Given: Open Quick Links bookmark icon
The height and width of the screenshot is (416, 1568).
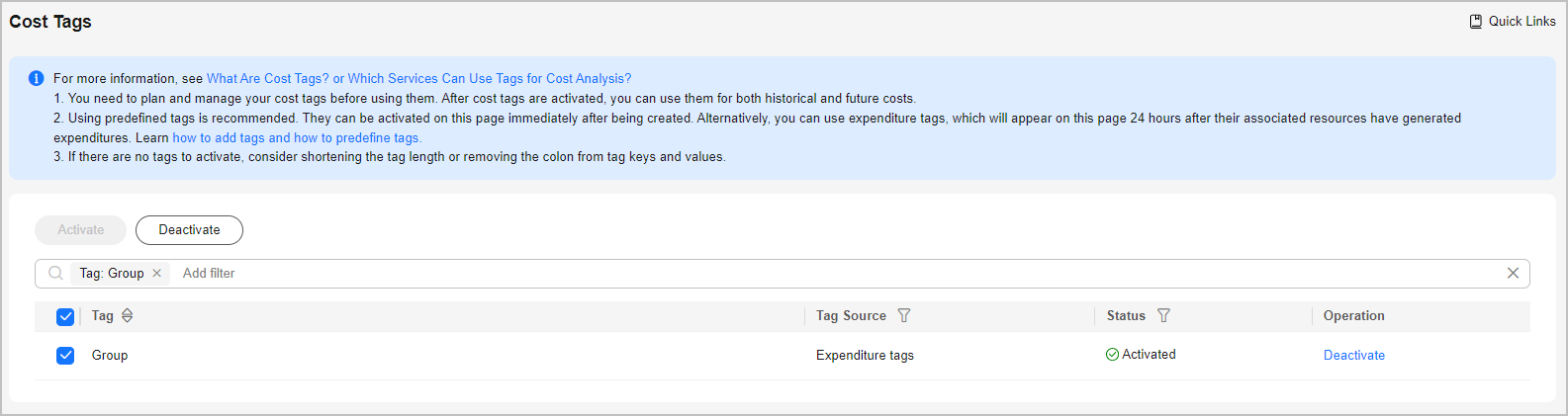Looking at the screenshot, I should 1476,21.
